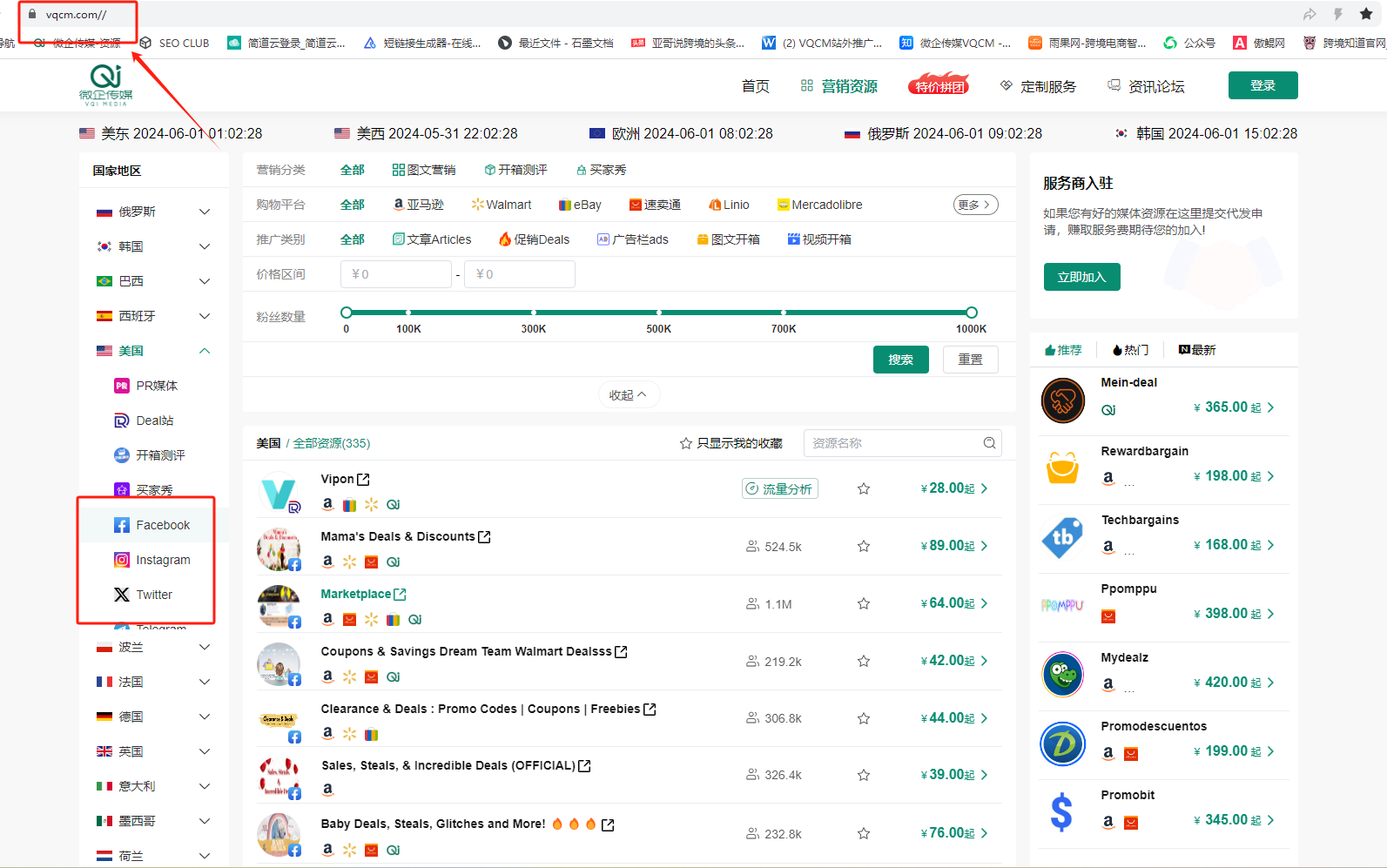The height and width of the screenshot is (868, 1387).
Task: Open 营销资源 in the top navigation
Action: 839,86
